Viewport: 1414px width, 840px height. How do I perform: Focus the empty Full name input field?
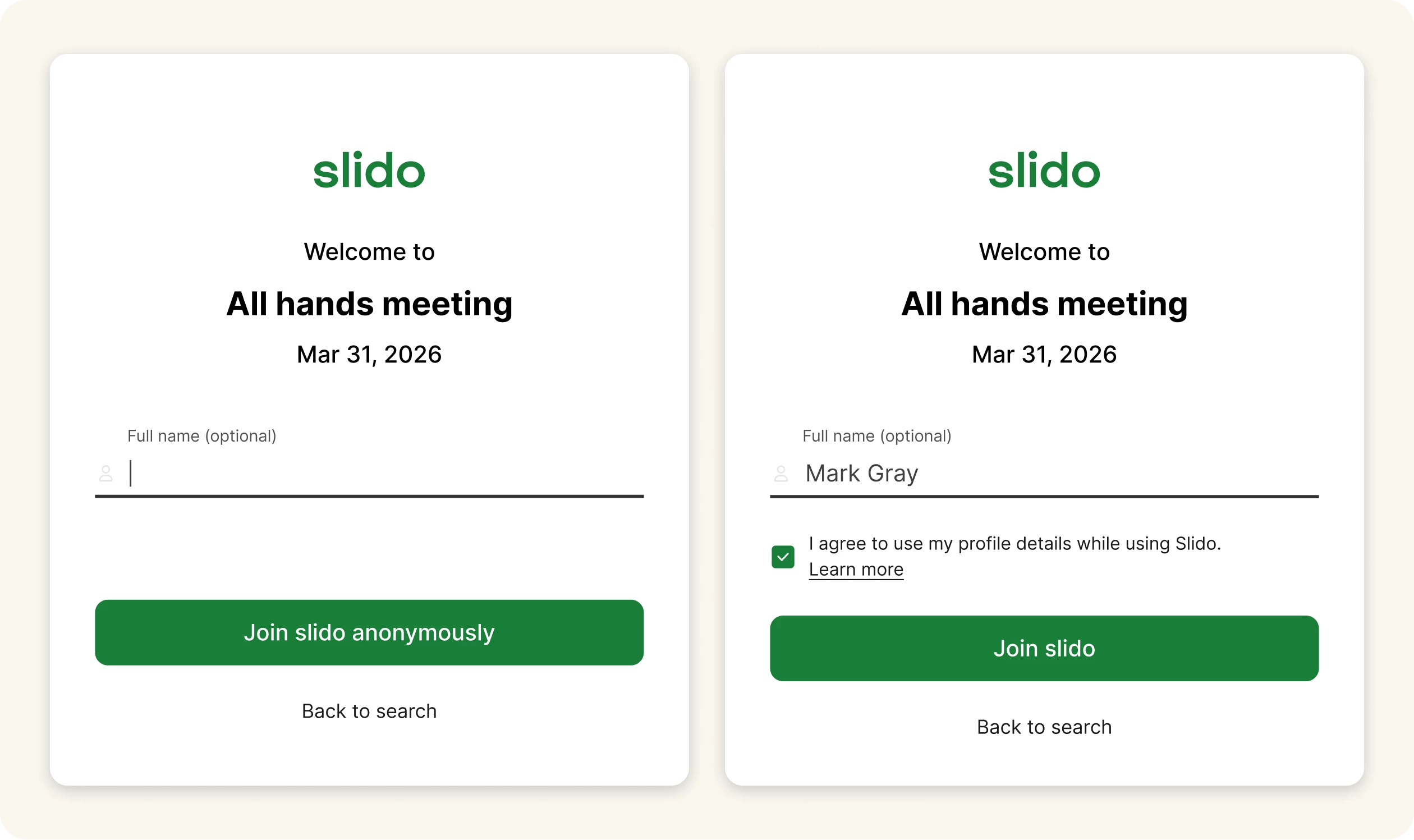click(385, 473)
